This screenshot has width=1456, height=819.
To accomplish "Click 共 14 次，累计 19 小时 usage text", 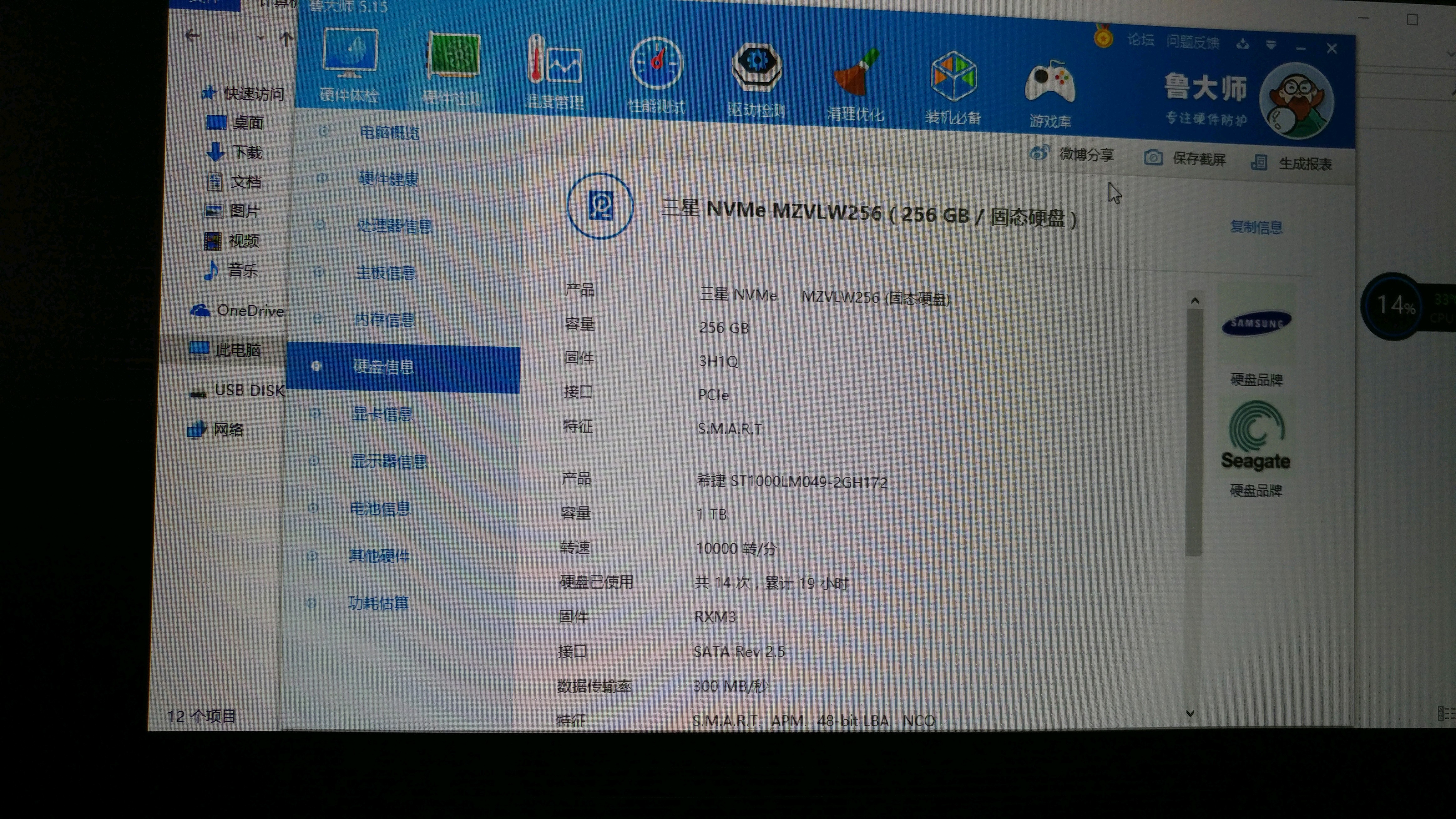I will click(x=771, y=583).
